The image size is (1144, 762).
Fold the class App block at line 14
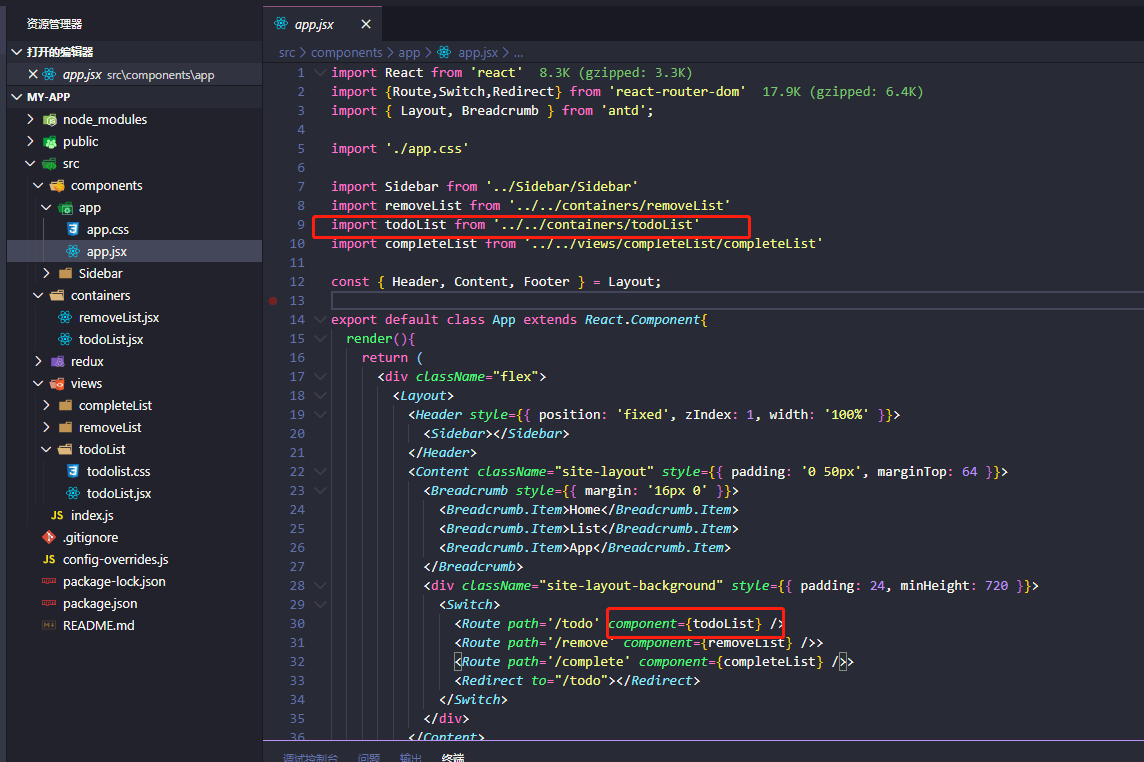[x=320, y=320]
